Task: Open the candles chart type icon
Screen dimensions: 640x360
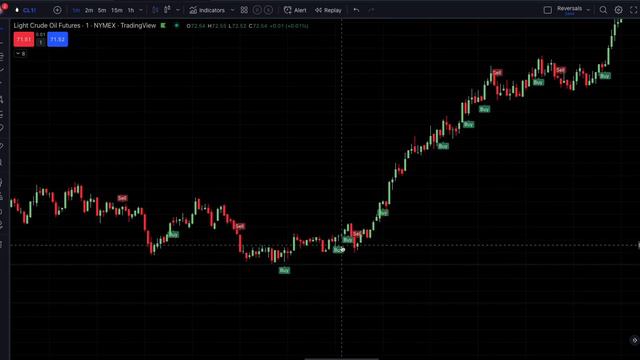Action: tap(167, 10)
